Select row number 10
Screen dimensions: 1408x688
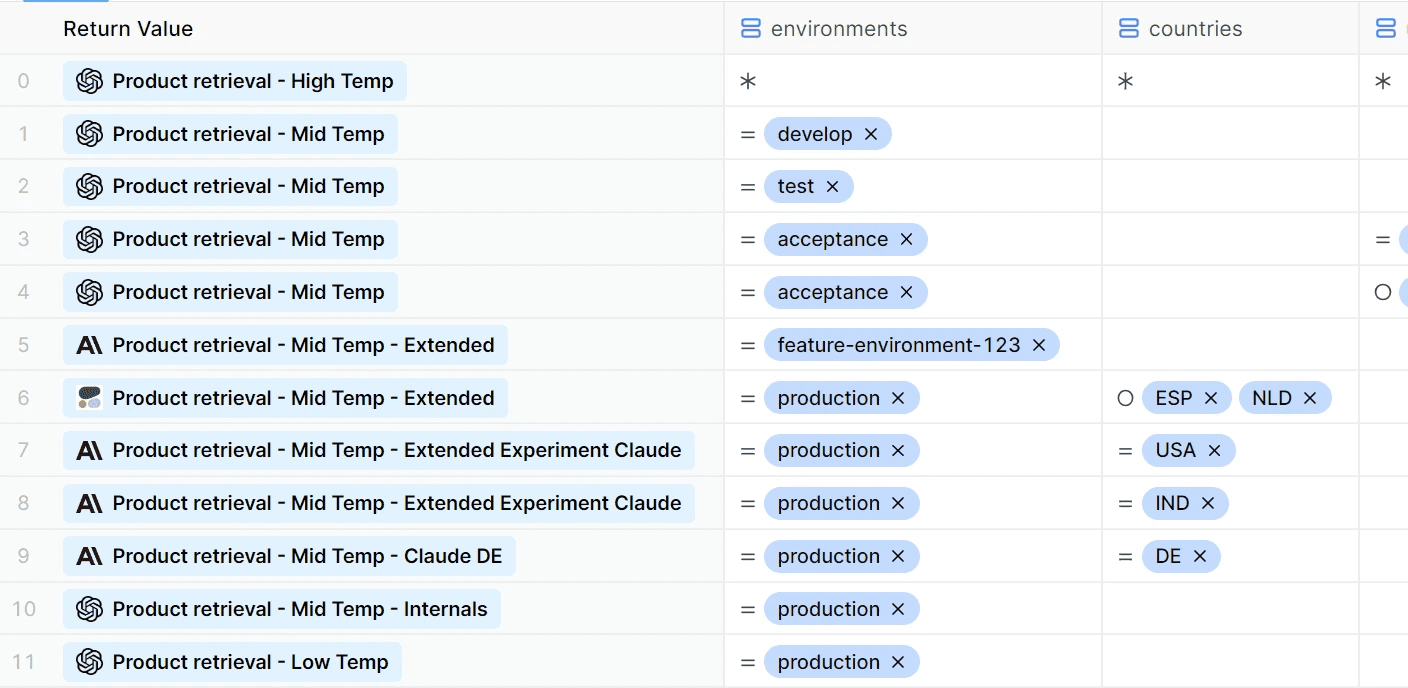(x=24, y=610)
